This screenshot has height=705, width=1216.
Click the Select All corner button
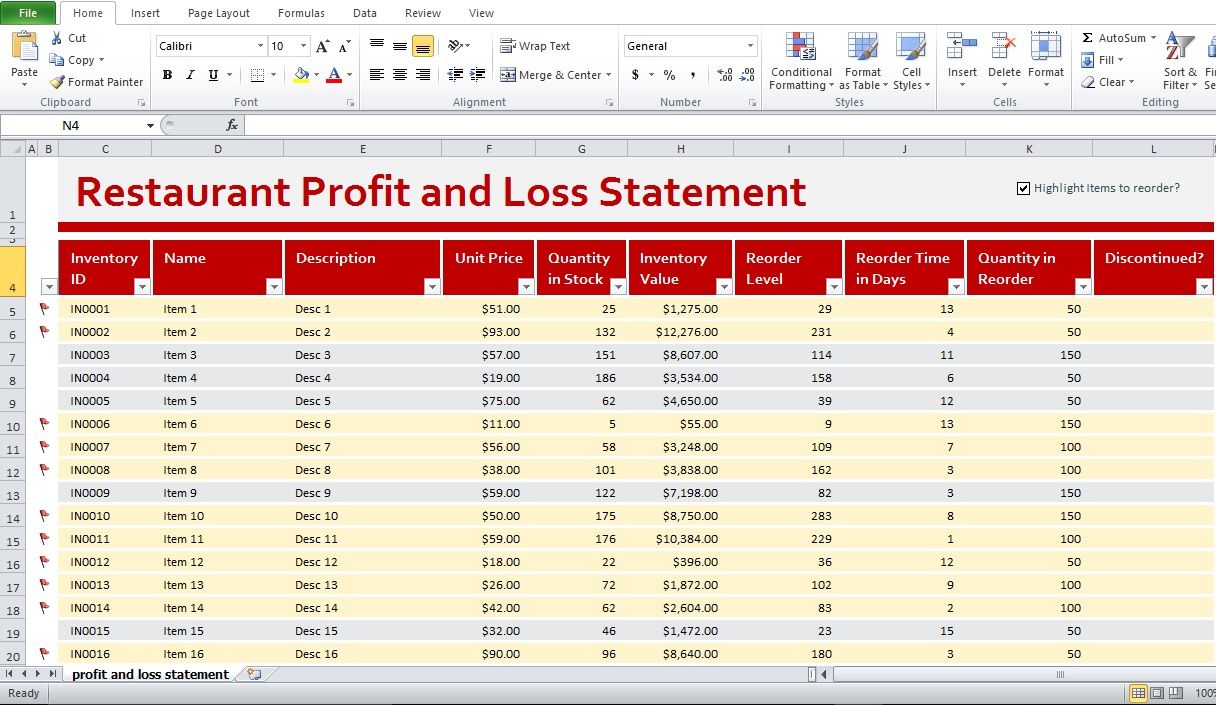point(11,148)
